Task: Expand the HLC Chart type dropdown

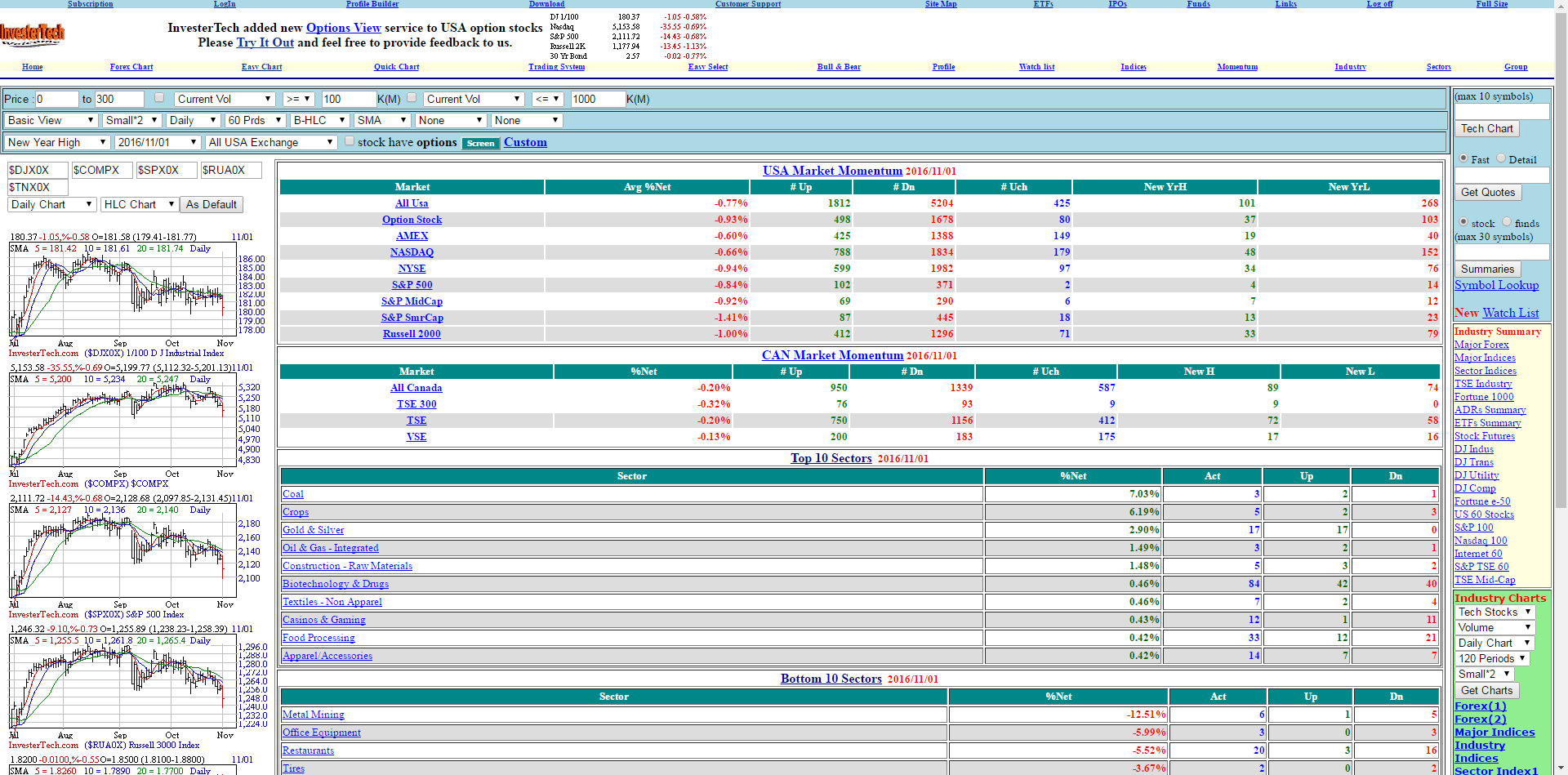Action: coord(139,204)
